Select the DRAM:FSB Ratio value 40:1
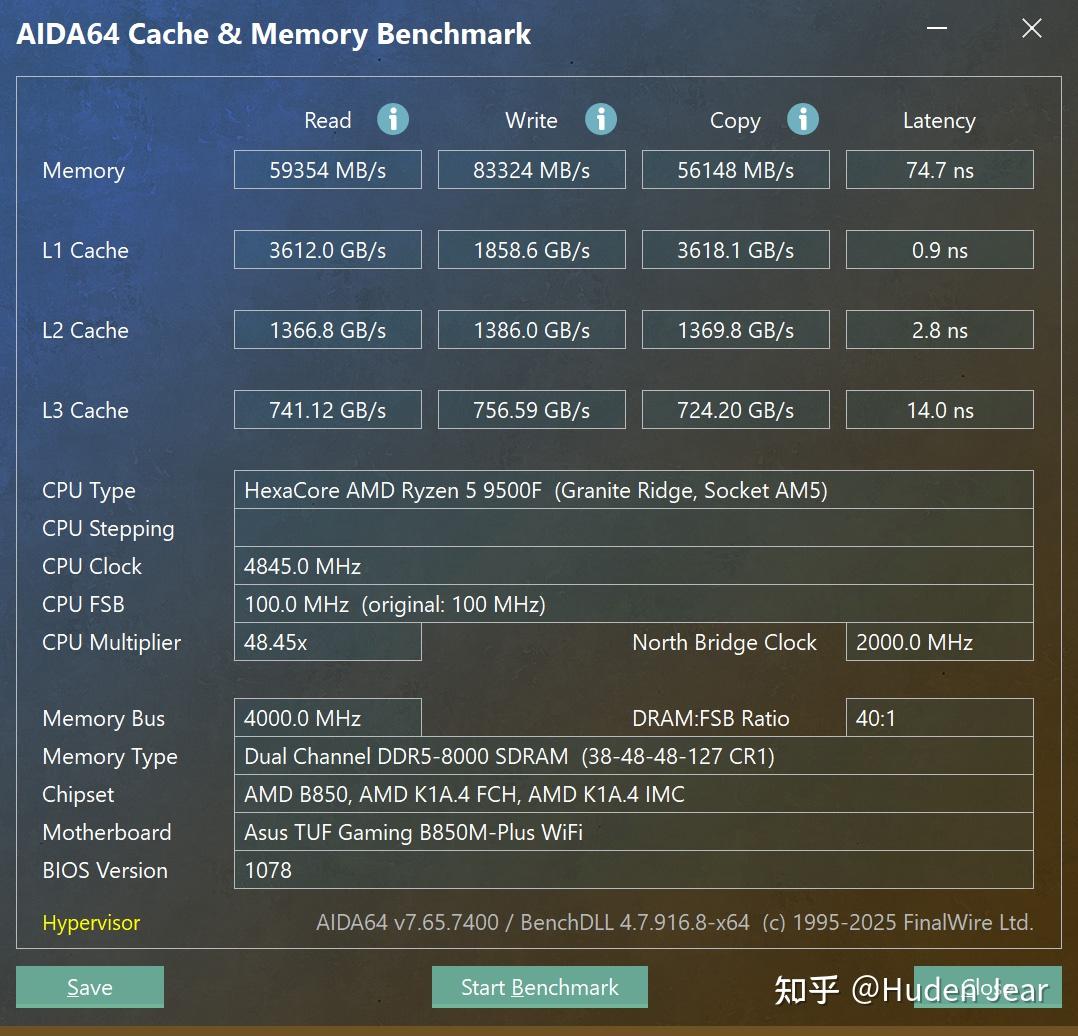Image resolution: width=1078 pixels, height=1036 pixels. point(939,718)
